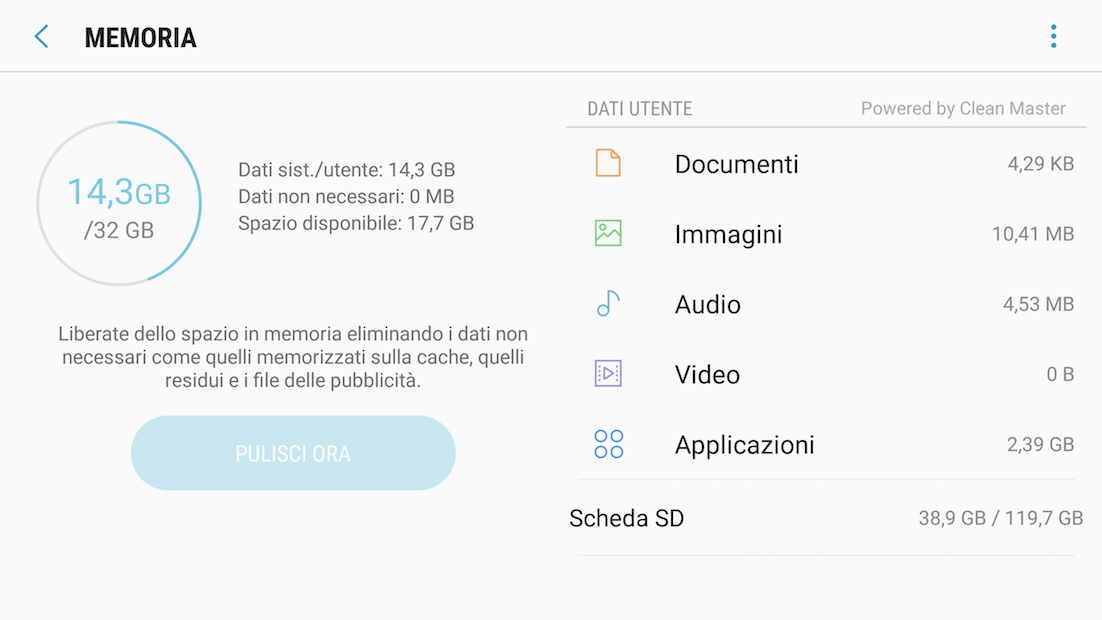The image size is (1102, 620).
Task: Click the 2,39 GB Applicazioni size
Action: pos(1040,445)
